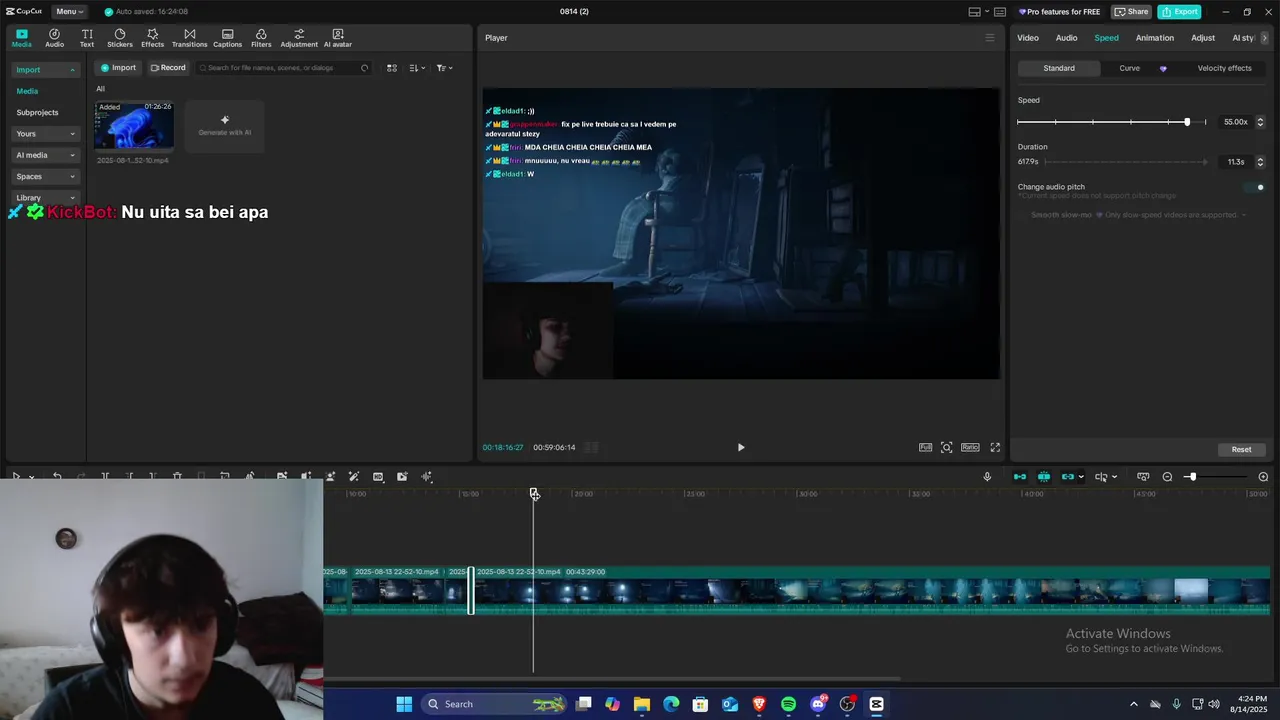1280x720 pixels.
Task: Click the fit timeline to window icon
Action: pyautogui.click(x=1143, y=477)
